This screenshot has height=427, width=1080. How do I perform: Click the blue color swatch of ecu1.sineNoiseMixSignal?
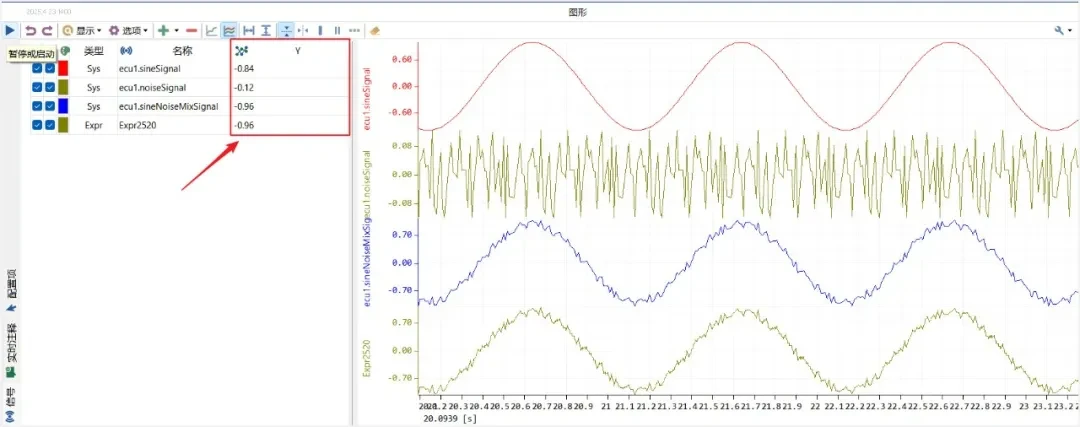(63, 106)
